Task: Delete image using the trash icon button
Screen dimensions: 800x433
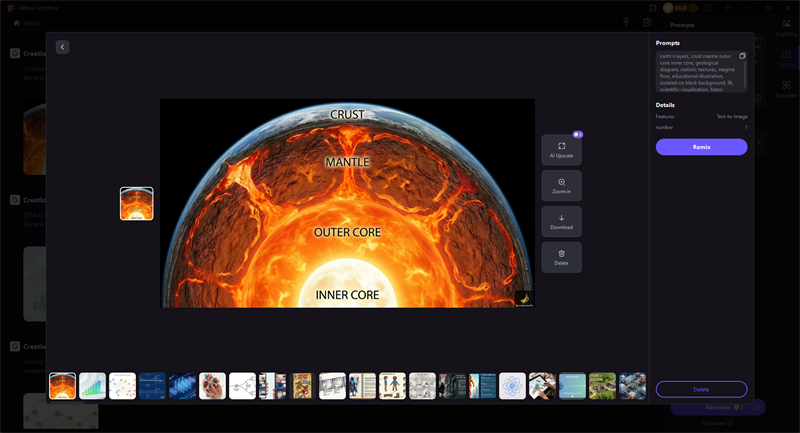Action: coord(561,257)
